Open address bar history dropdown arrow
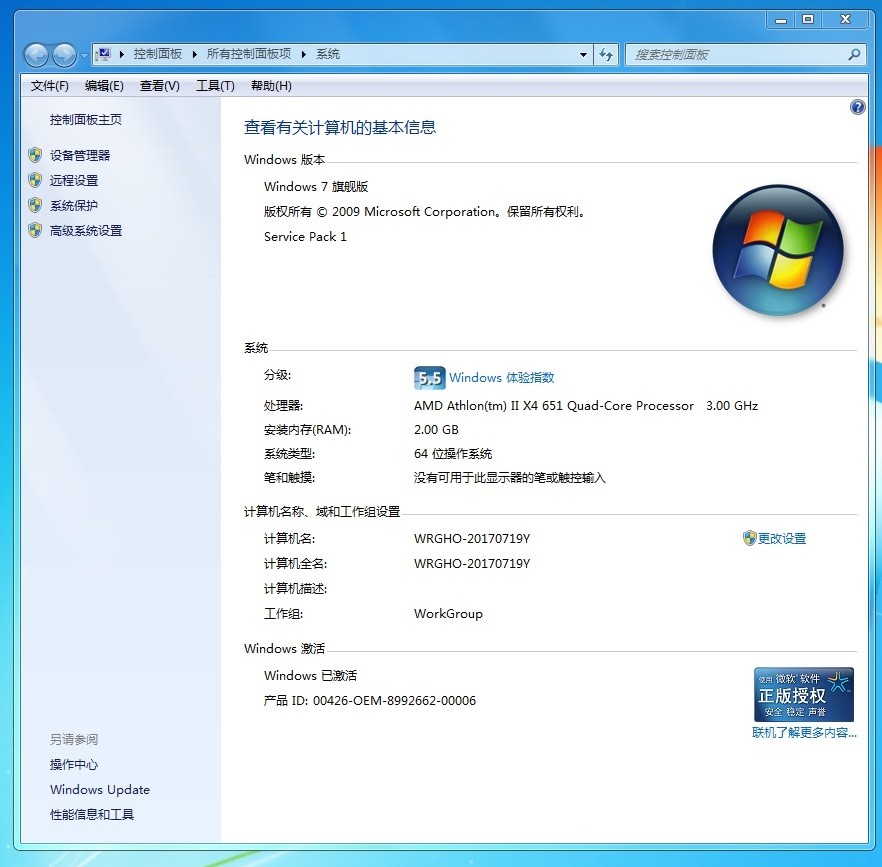Image resolution: width=882 pixels, height=867 pixels. coord(583,55)
